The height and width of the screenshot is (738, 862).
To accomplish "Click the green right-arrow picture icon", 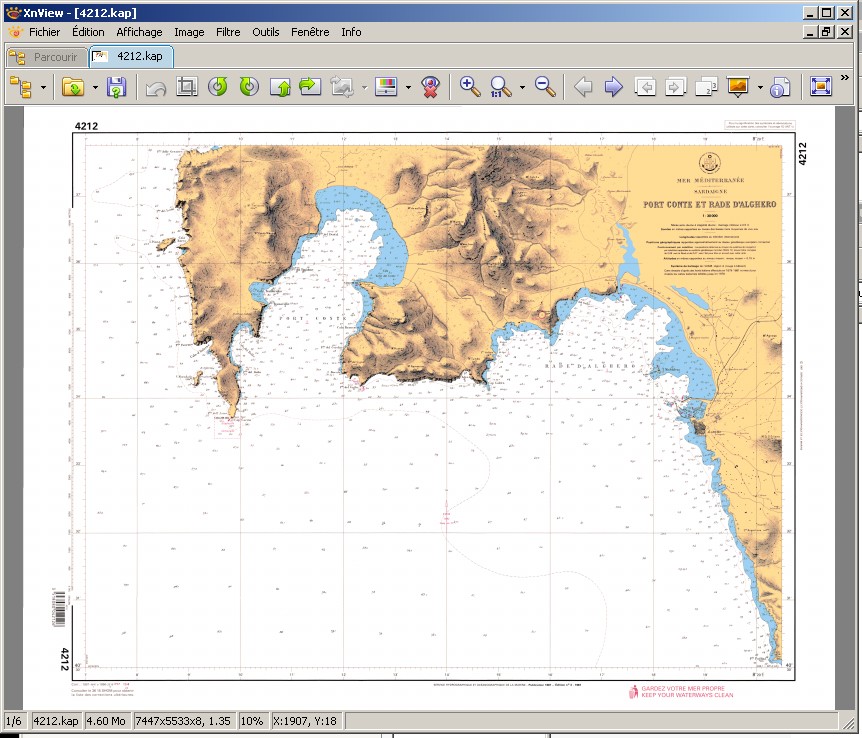I will [x=310, y=87].
